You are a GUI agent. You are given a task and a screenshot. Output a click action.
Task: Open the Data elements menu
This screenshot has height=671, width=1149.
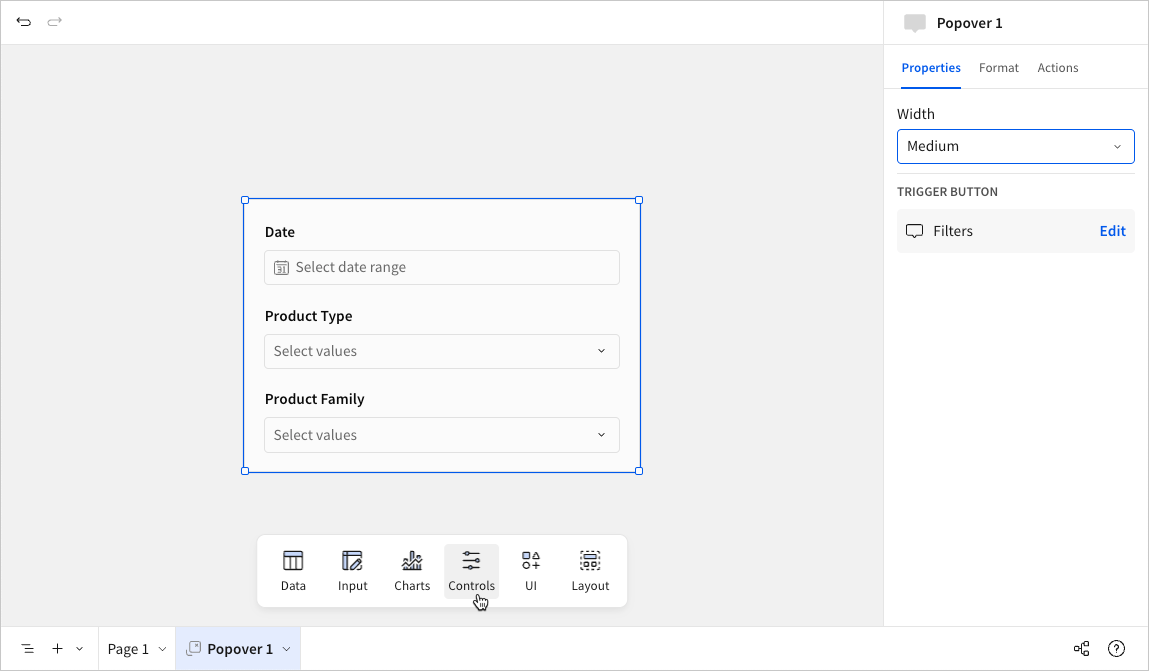click(293, 571)
